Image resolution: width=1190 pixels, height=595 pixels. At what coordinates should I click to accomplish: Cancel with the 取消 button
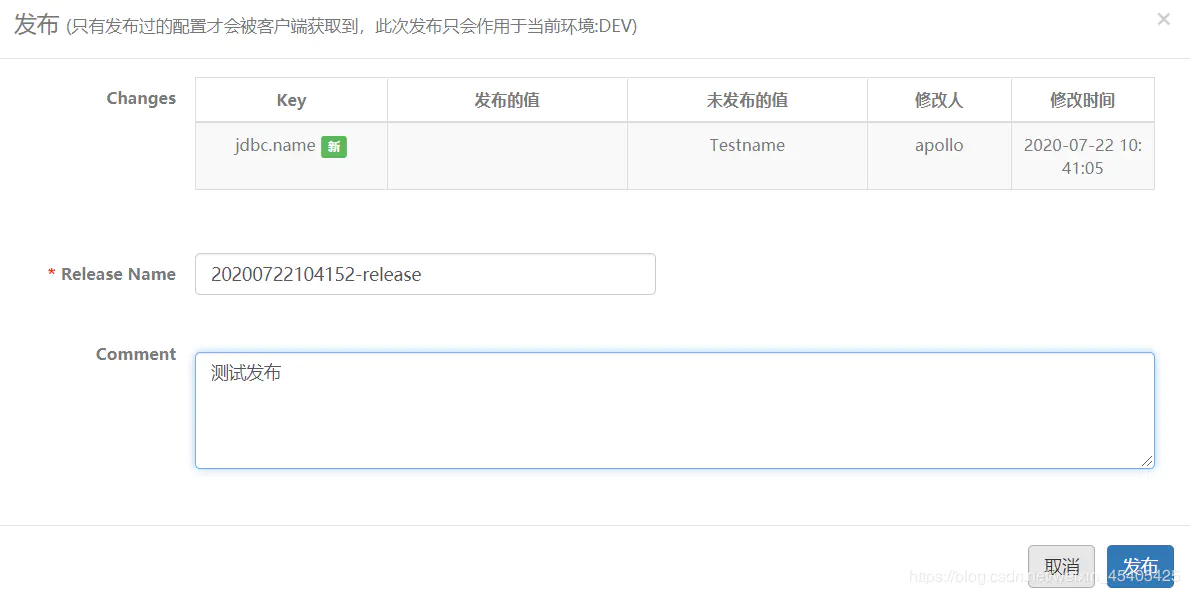pos(1061,566)
